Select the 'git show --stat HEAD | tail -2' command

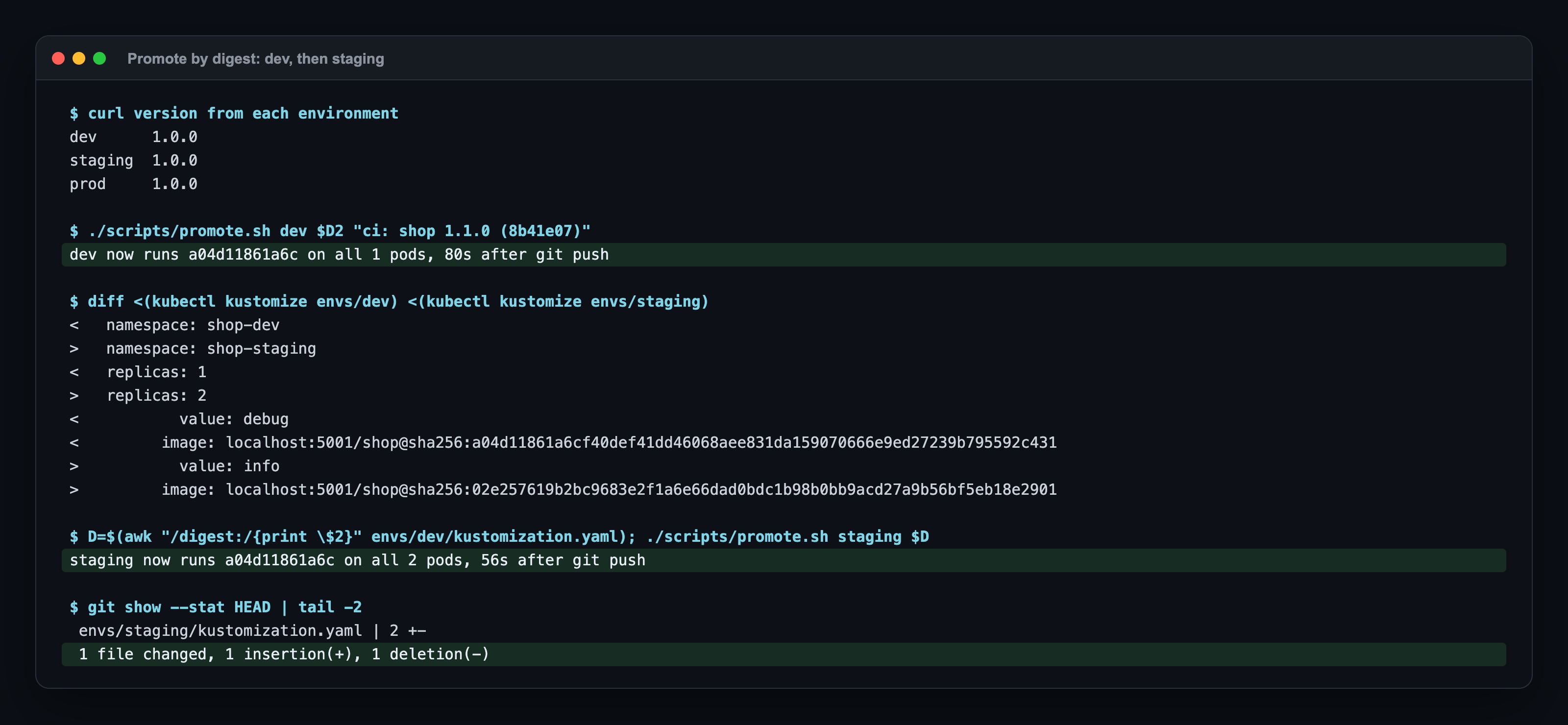pyautogui.click(x=216, y=607)
